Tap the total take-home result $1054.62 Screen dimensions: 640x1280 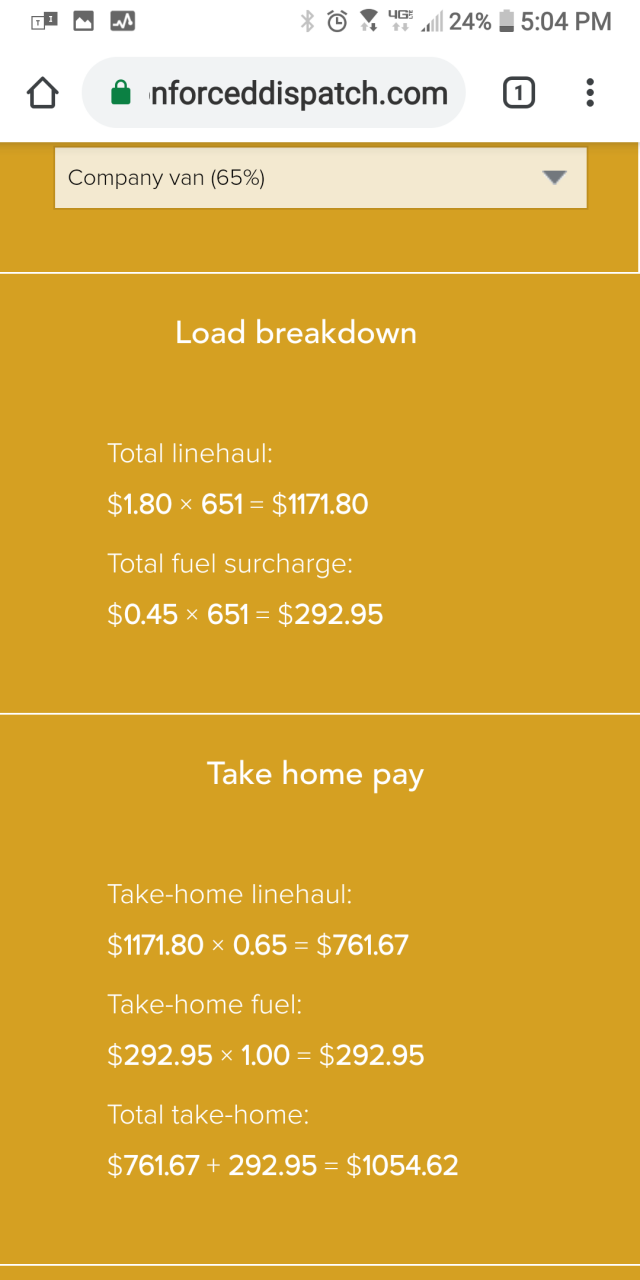click(x=402, y=1165)
